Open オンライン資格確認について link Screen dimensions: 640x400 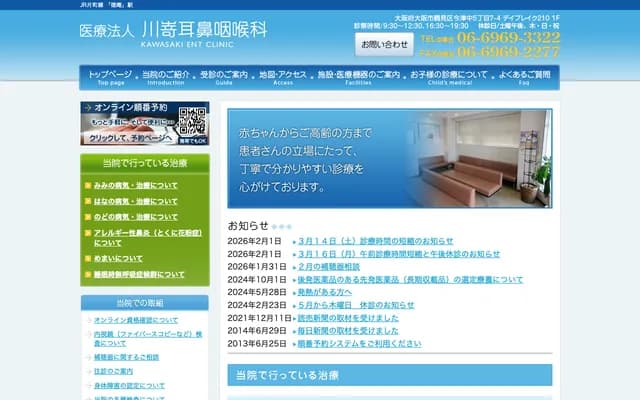pyautogui.click(x=136, y=320)
